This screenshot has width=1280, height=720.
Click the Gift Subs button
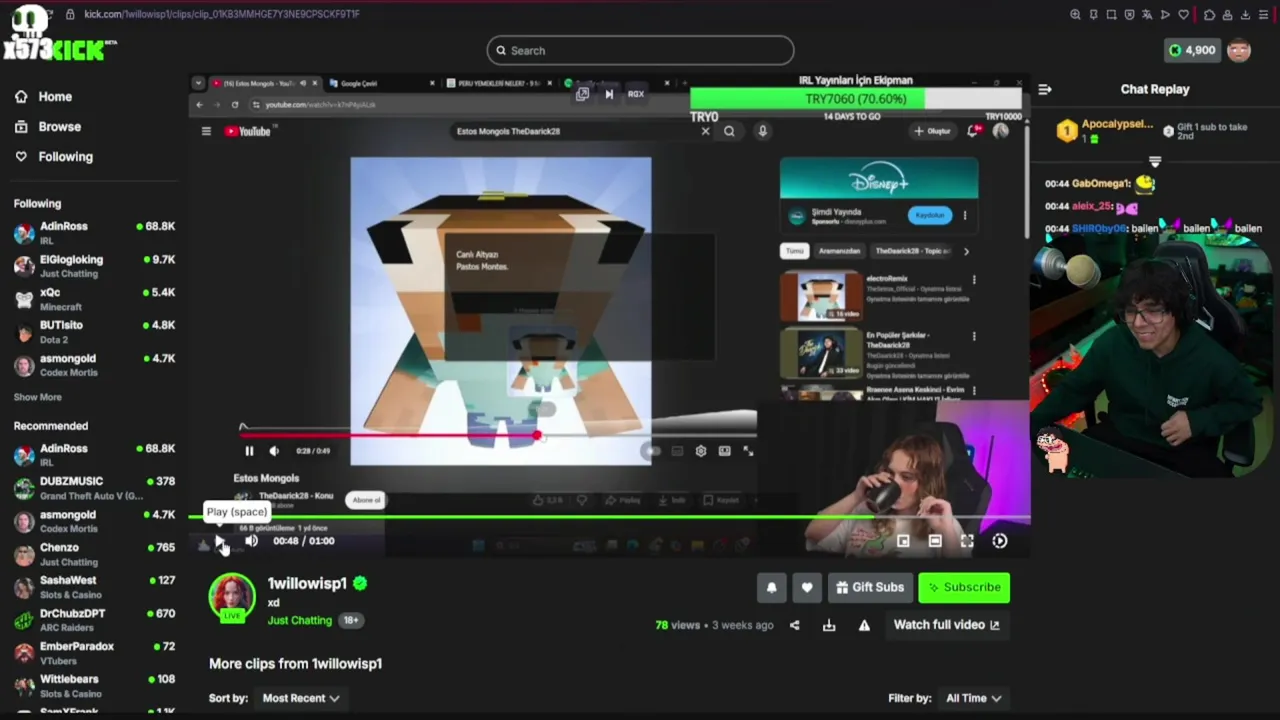[870, 588]
